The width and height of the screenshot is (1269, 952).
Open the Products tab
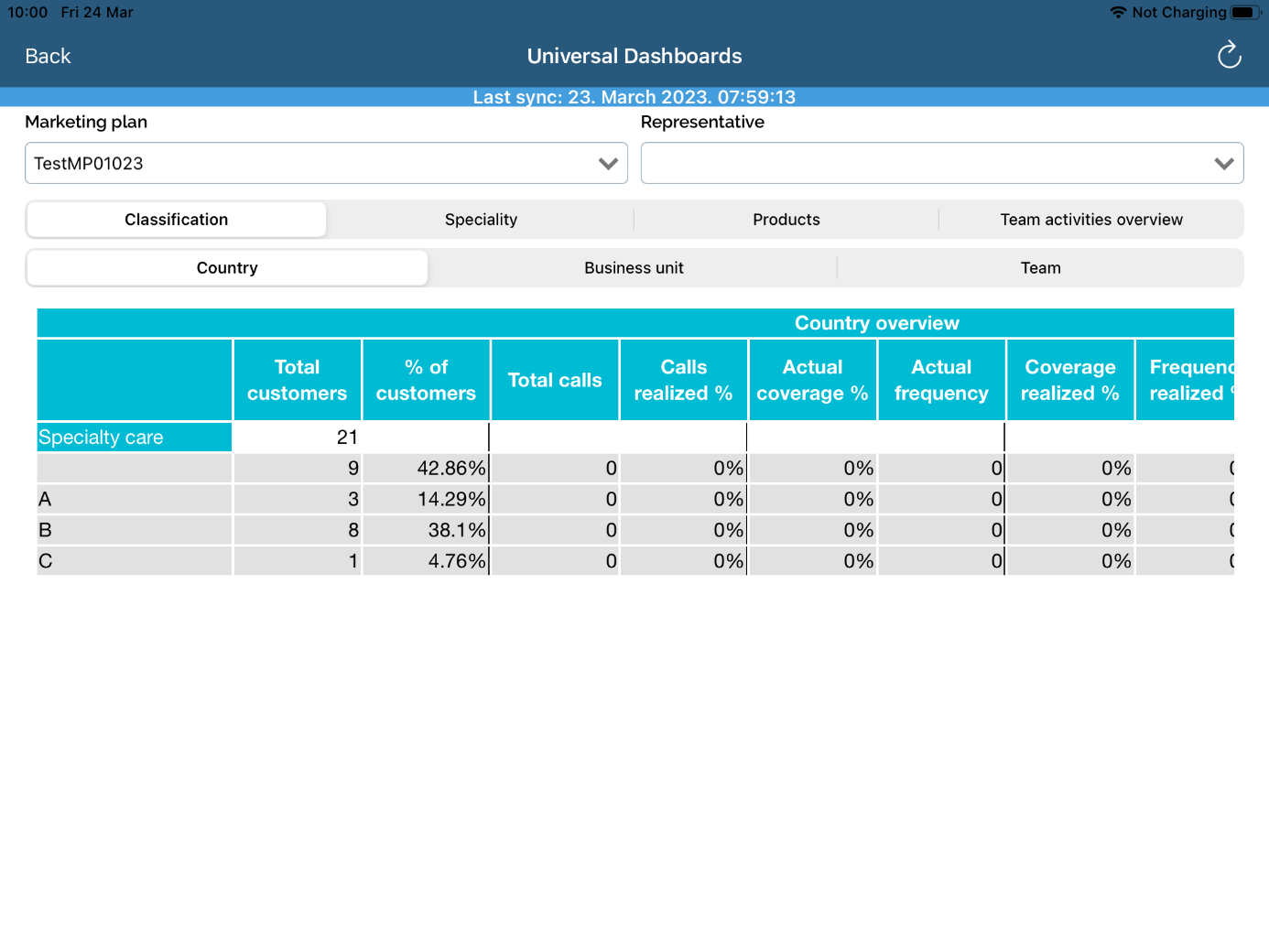(x=786, y=220)
